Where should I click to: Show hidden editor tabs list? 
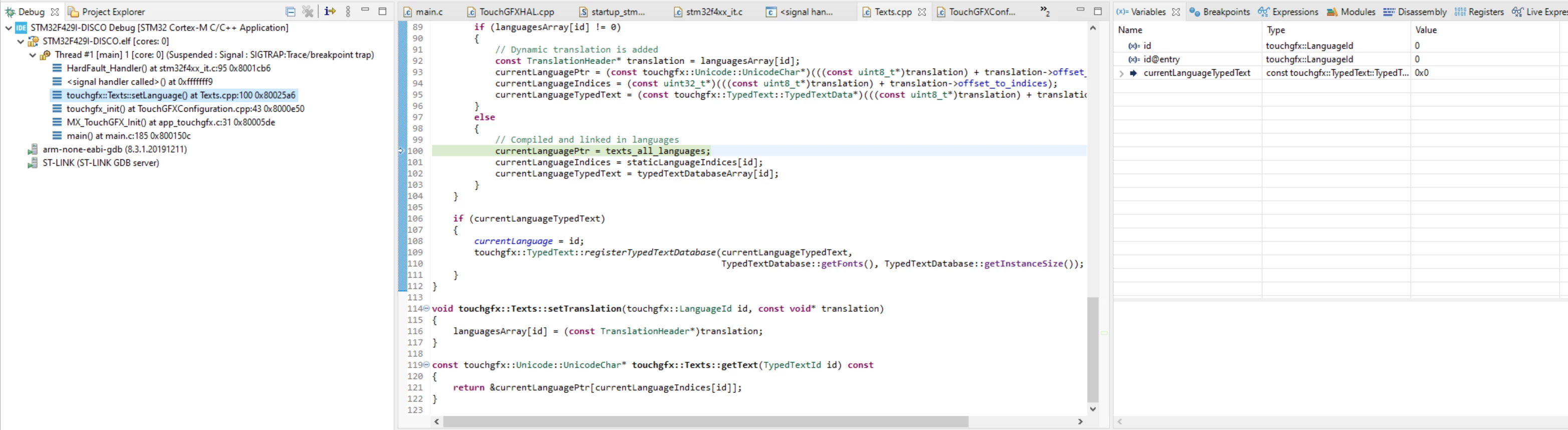tap(1044, 12)
